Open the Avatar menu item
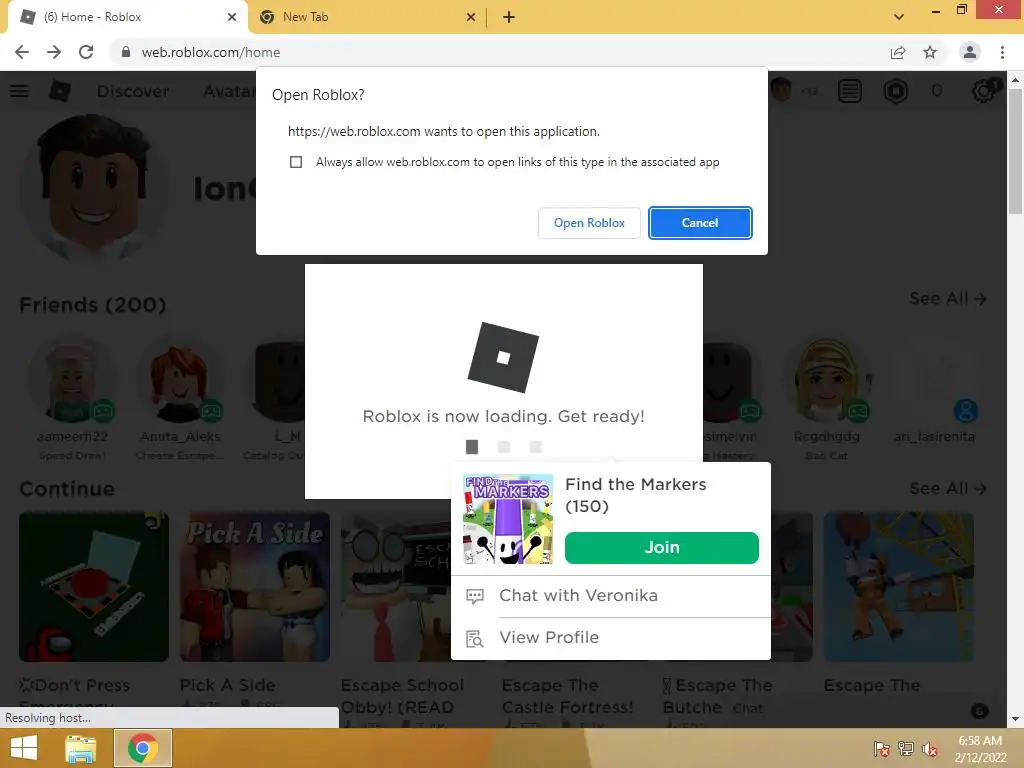 pos(229,91)
